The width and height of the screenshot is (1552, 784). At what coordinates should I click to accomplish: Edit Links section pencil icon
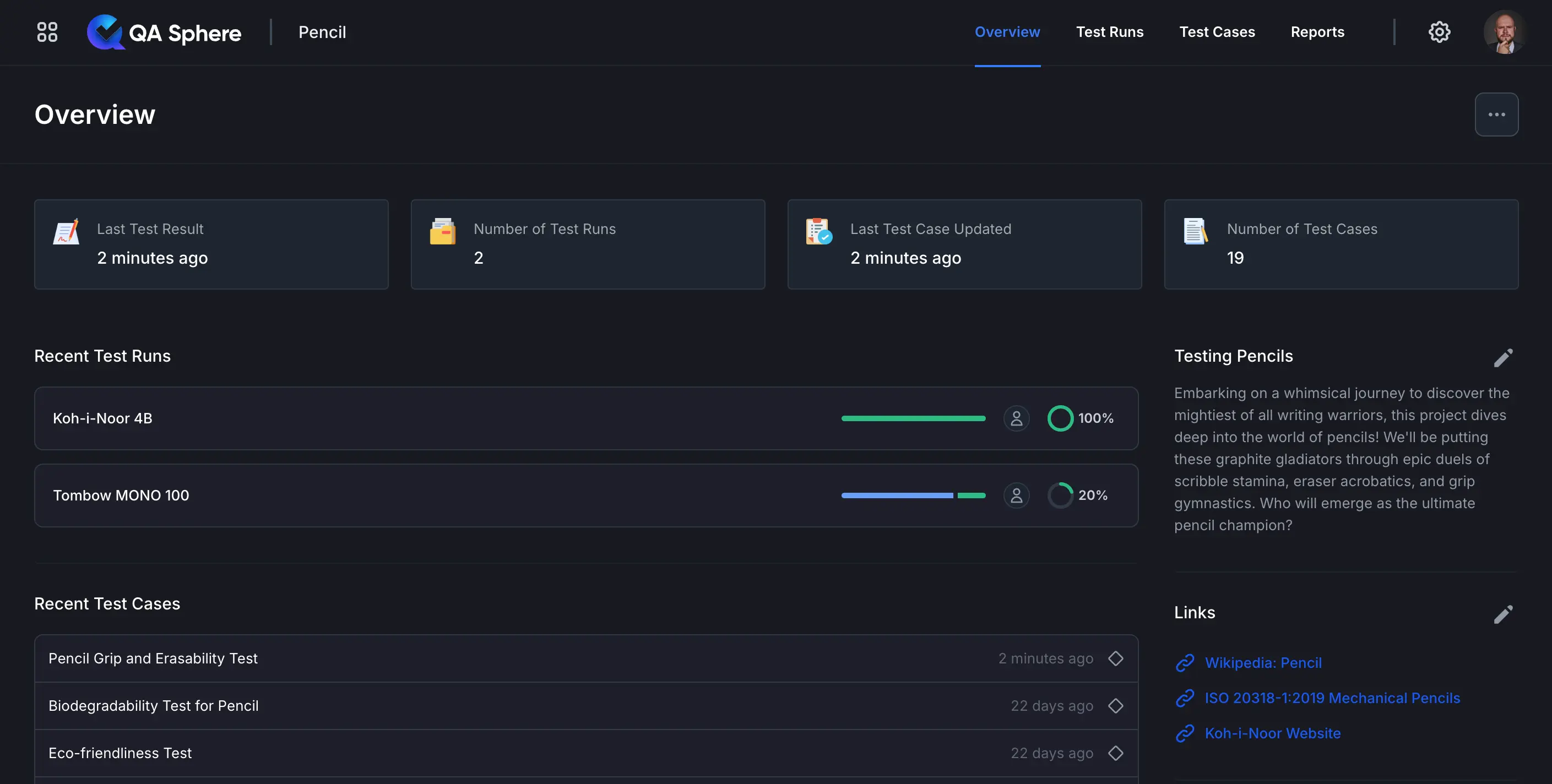click(x=1502, y=614)
